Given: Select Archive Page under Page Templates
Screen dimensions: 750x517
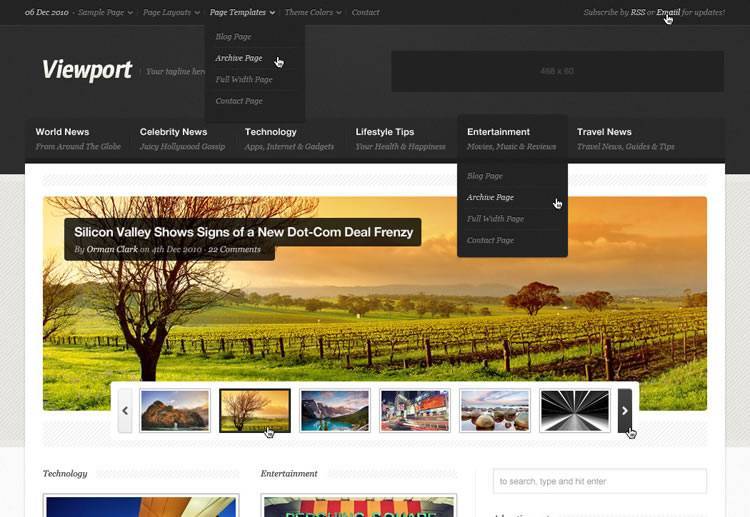Looking at the screenshot, I should pos(239,58).
